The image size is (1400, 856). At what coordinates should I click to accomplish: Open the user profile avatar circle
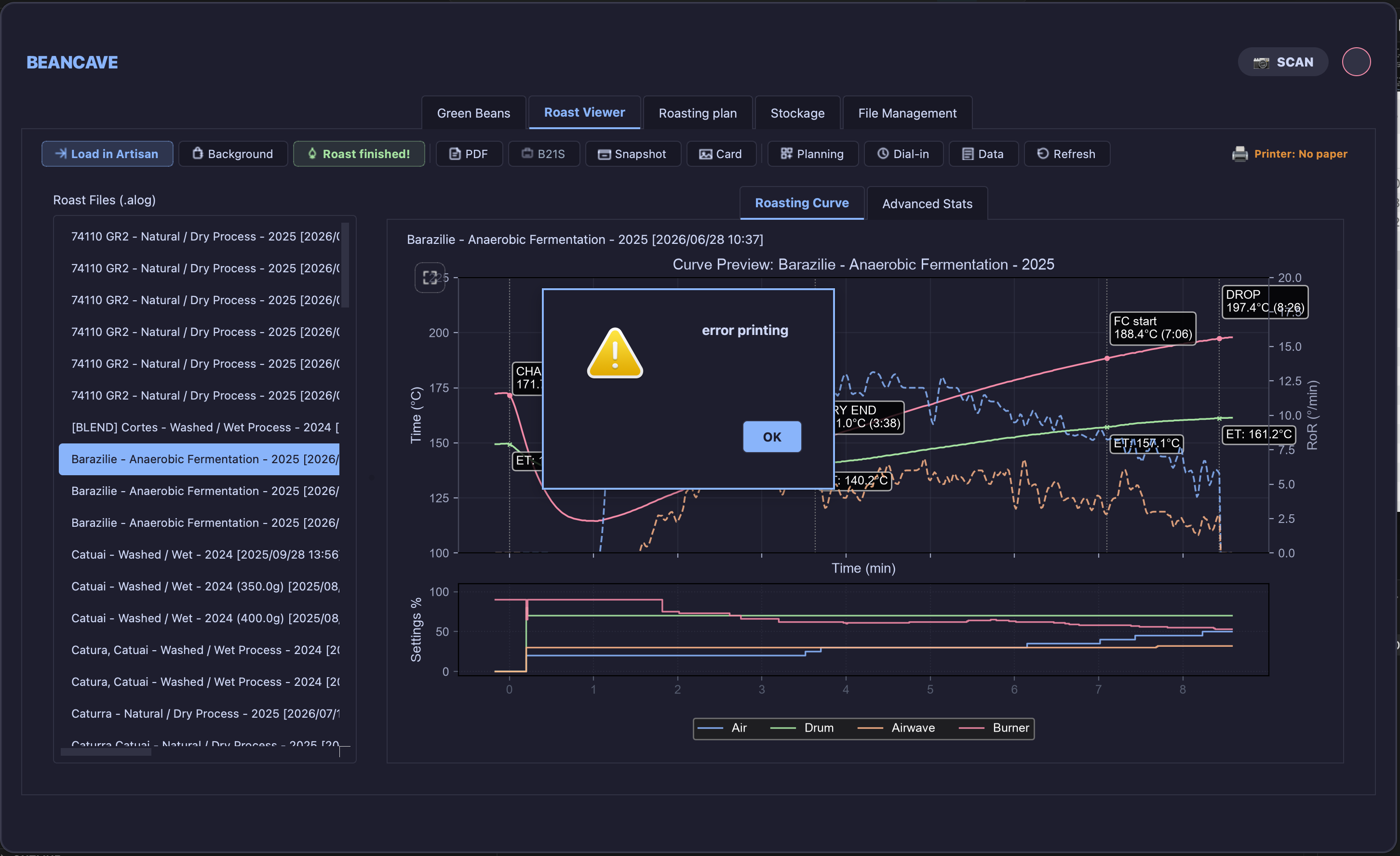click(x=1356, y=62)
